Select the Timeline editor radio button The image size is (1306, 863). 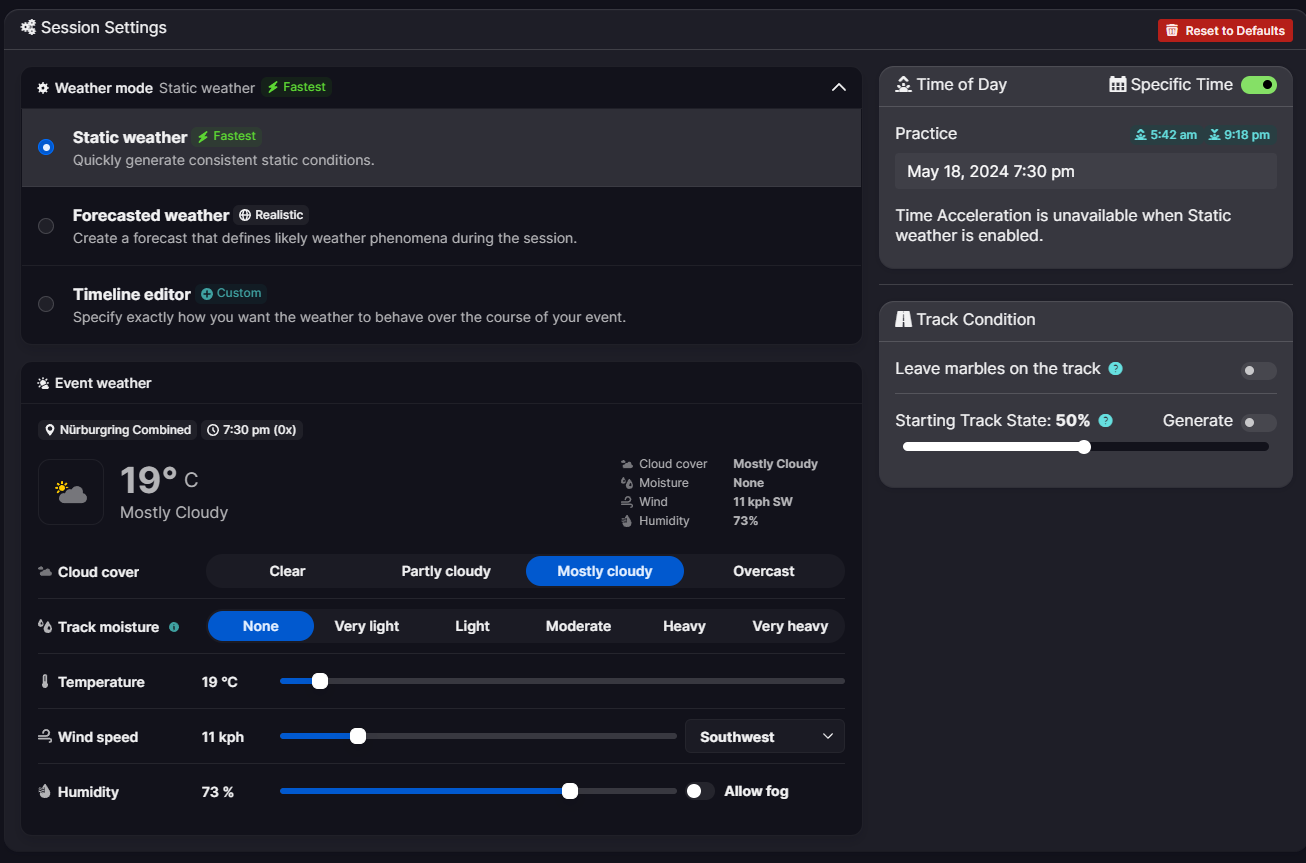point(46,304)
